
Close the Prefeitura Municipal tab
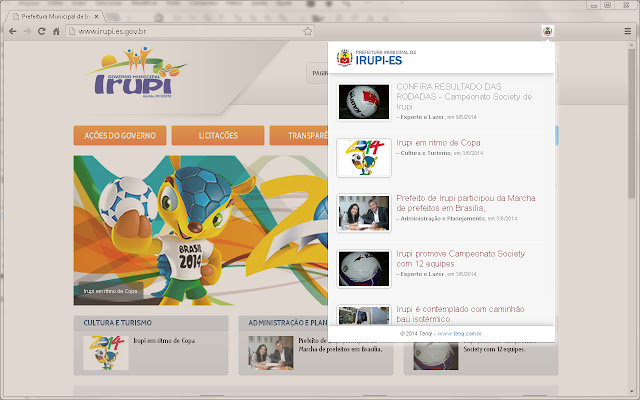click(x=96, y=17)
